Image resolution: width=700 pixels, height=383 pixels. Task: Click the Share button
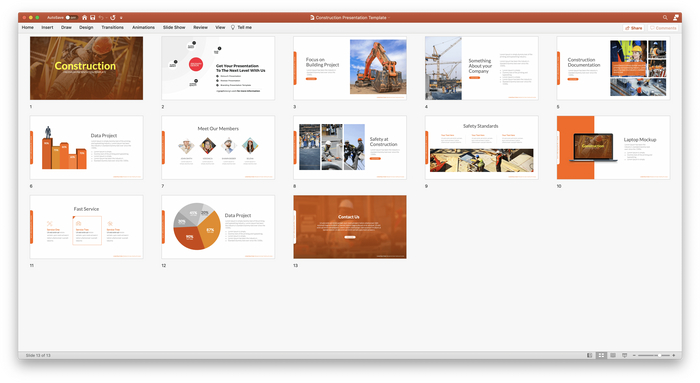pyautogui.click(x=633, y=28)
